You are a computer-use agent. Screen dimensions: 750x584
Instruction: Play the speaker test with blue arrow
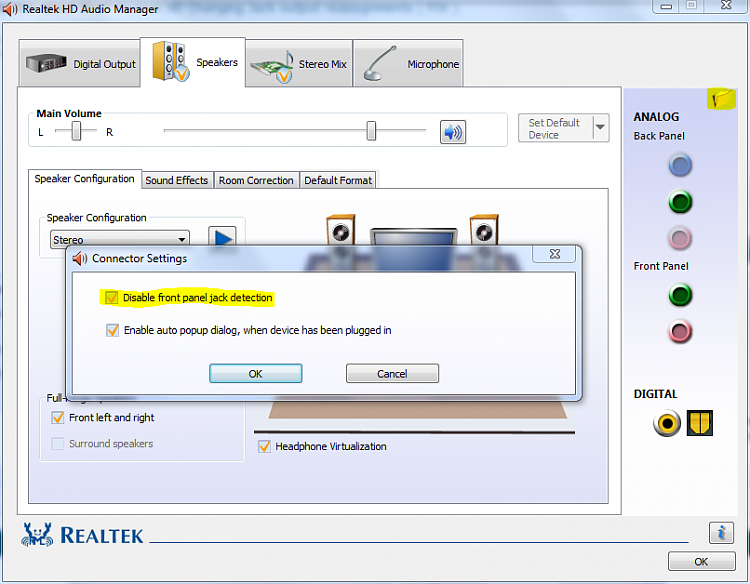[x=222, y=236]
